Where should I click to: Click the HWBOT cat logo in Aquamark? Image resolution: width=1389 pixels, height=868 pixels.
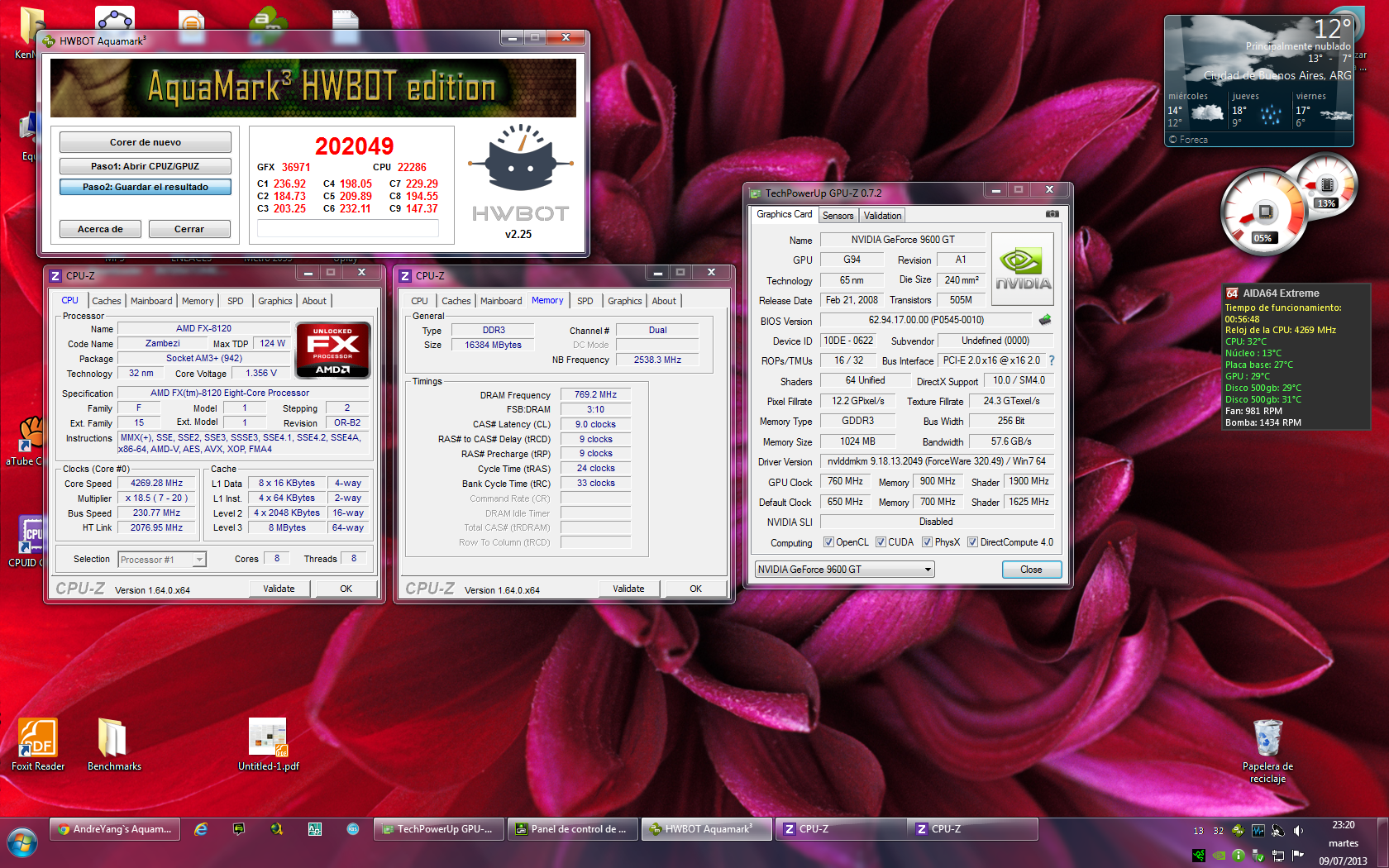[x=520, y=158]
